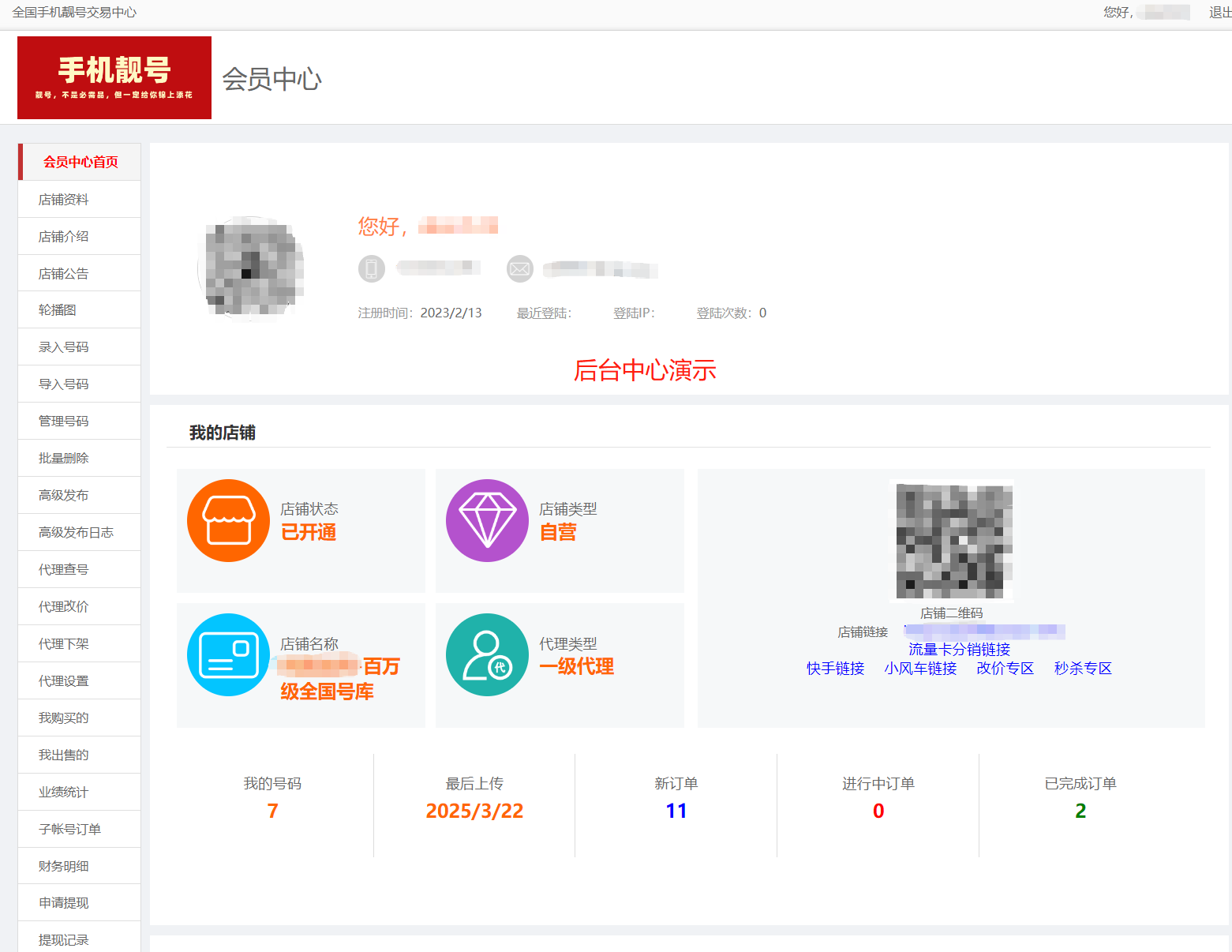Go to 录入号码 menu item
This screenshot has height=952, width=1232.
coord(64,347)
